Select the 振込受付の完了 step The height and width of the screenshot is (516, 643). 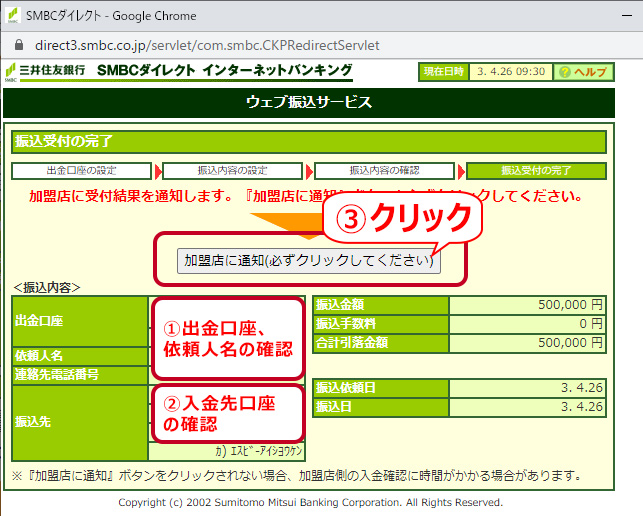click(536, 171)
